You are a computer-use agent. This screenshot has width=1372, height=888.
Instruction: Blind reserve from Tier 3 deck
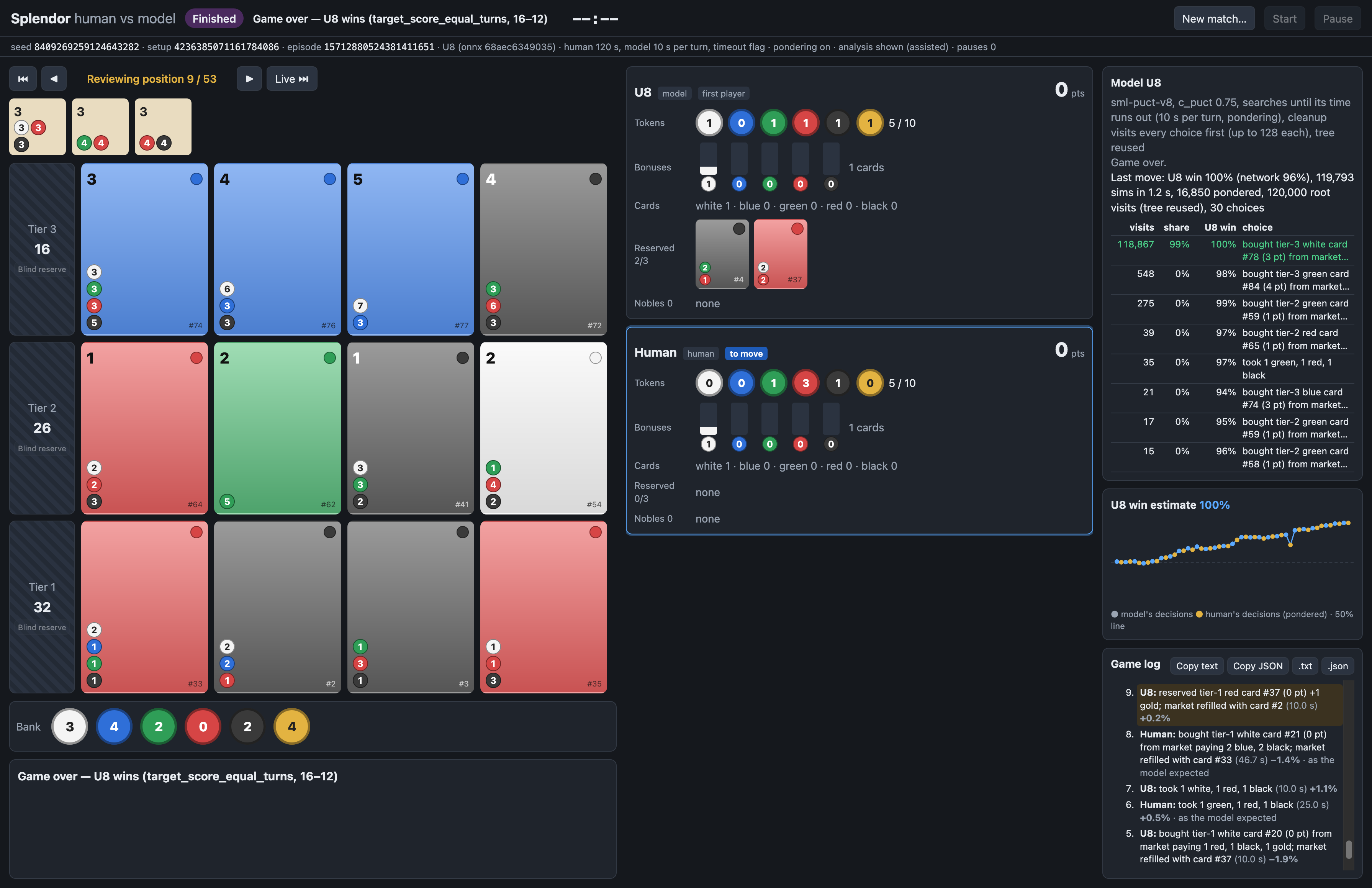42,249
